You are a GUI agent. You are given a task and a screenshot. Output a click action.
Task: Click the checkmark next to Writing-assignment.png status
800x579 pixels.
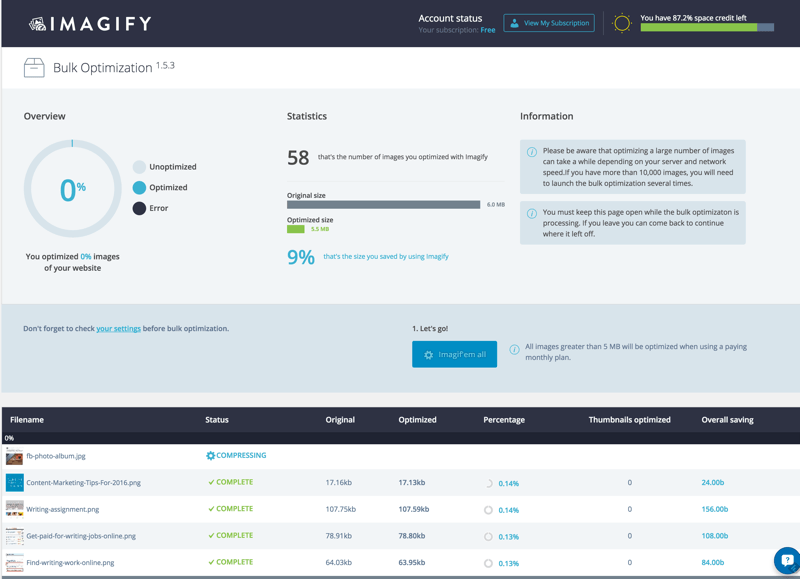tap(211, 509)
